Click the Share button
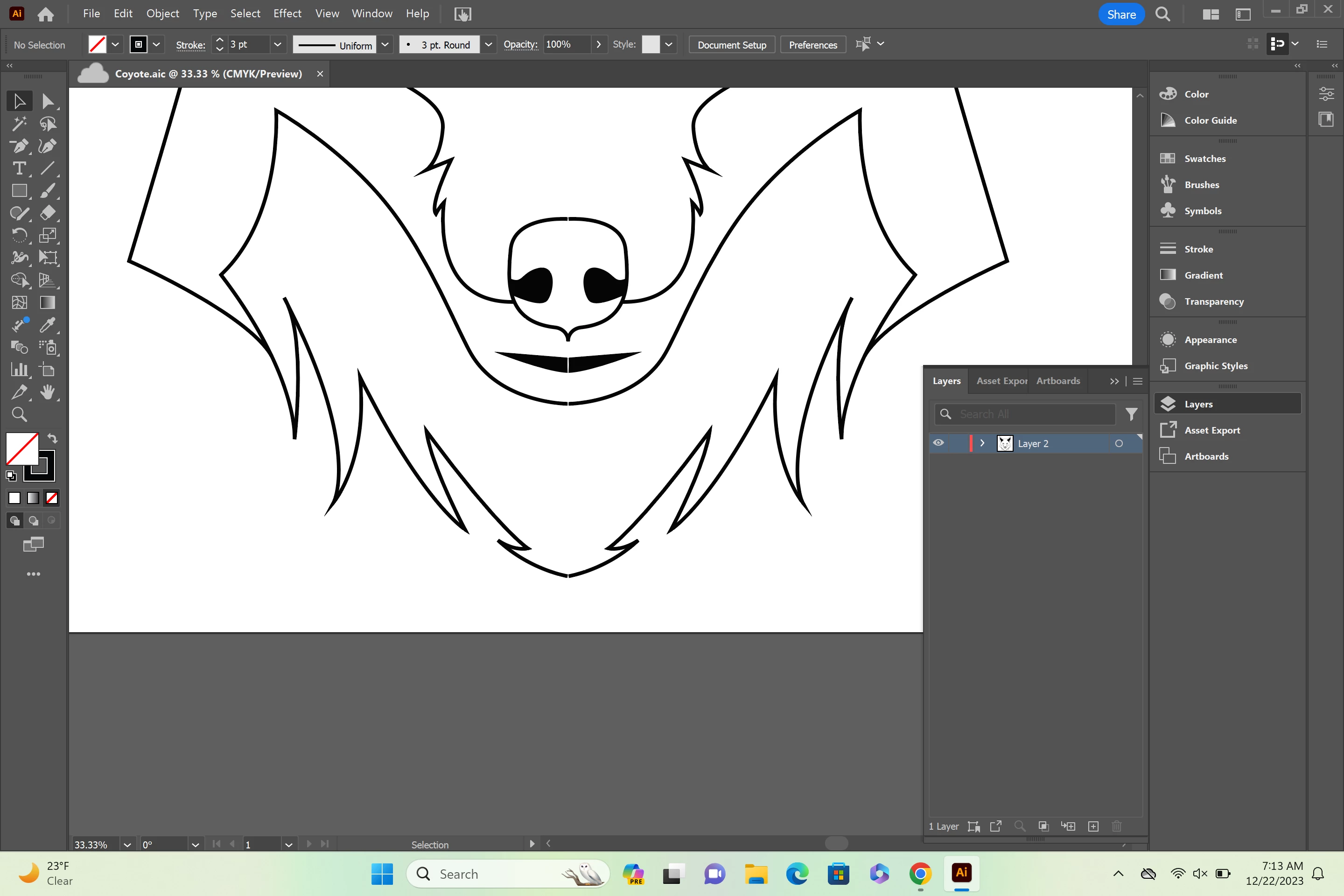The height and width of the screenshot is (896, 1344). [1120, 14]
